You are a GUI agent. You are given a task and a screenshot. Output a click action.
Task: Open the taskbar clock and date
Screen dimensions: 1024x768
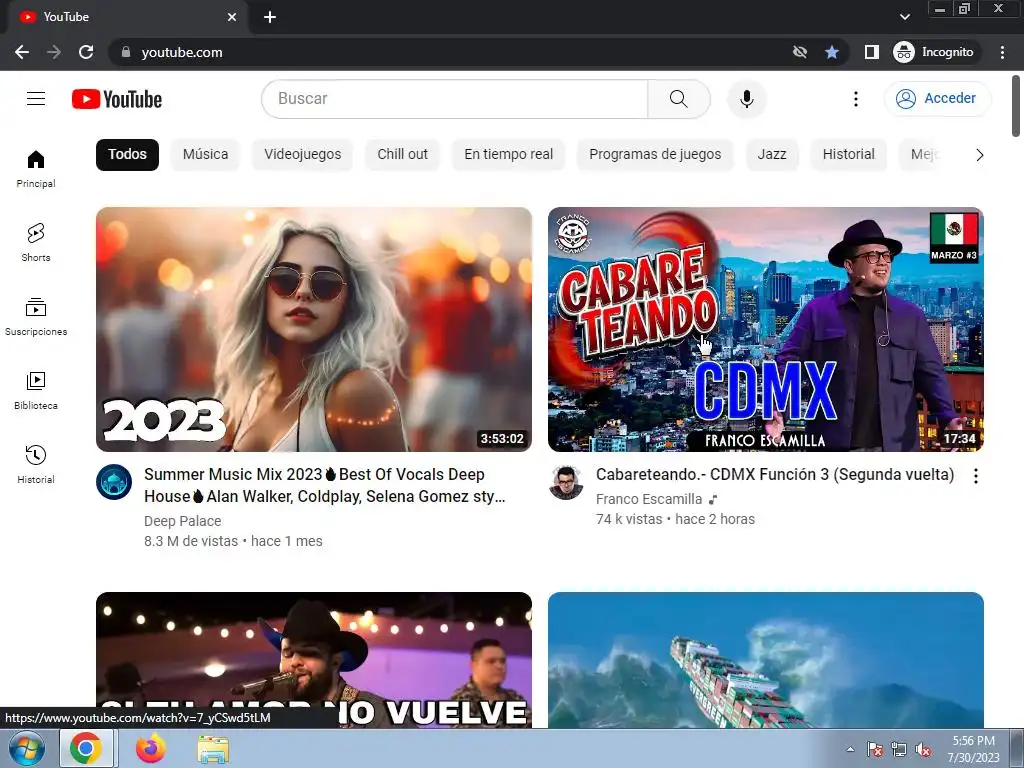point(974,749)
